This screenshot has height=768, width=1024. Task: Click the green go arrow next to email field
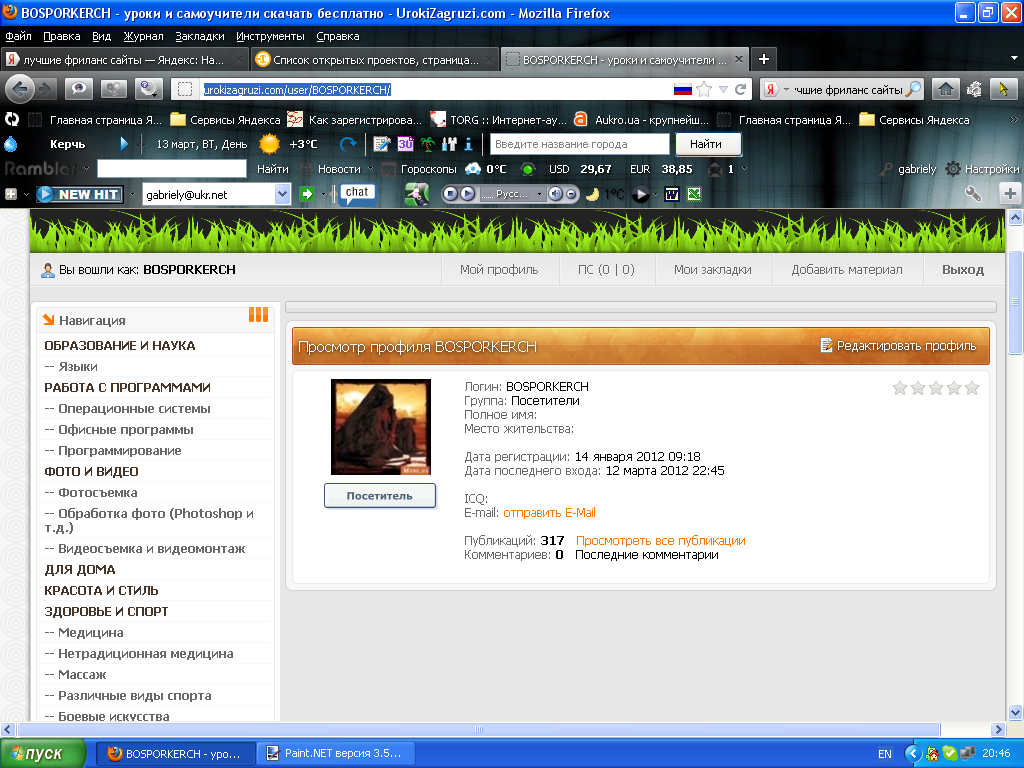[x=306, y=194]
